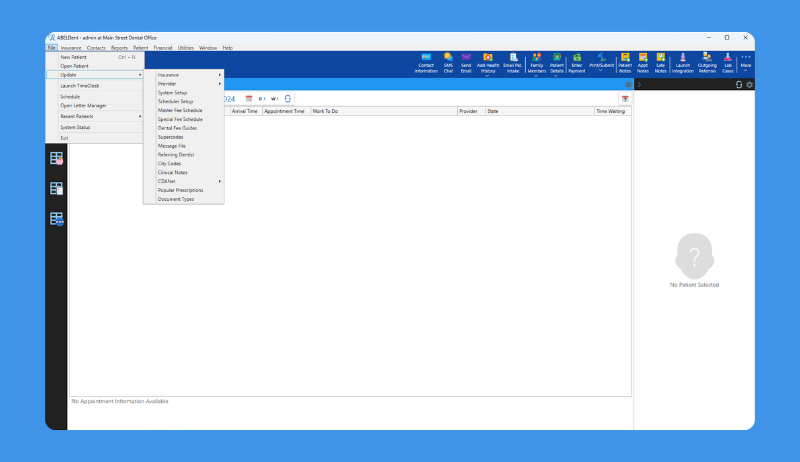The image size is (800, 462).
Task: Refresh the patient side panel
Action: pos(739,85)
